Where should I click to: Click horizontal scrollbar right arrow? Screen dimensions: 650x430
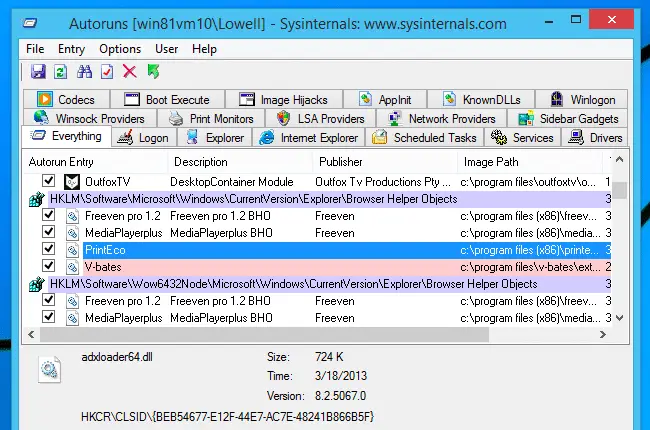click(603, 334)
